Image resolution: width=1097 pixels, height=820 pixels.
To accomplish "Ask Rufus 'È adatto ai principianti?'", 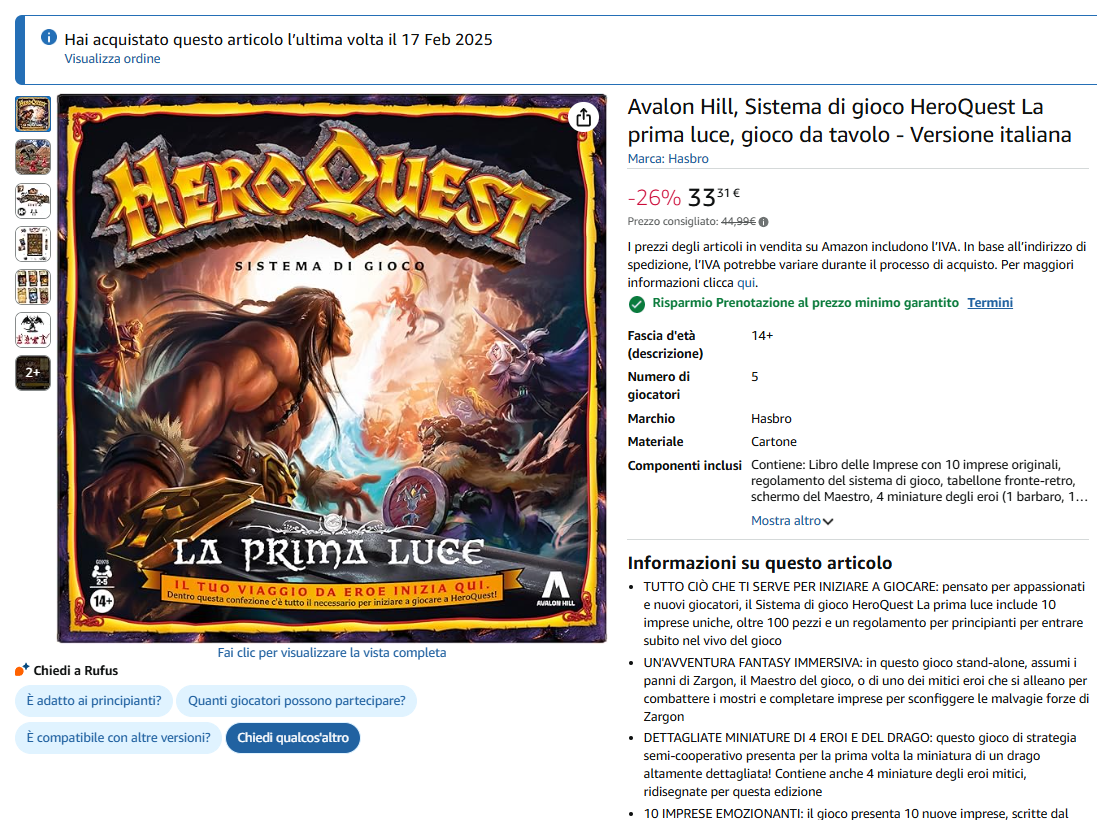I will pos(94,700).
